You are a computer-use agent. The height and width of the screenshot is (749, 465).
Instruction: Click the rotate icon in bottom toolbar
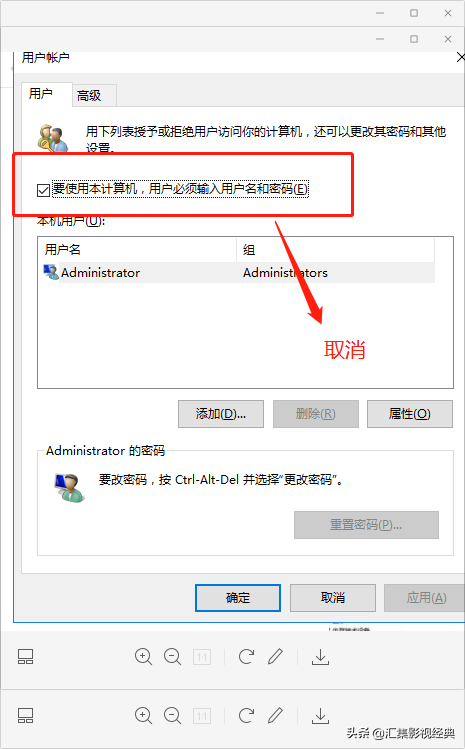(x=246, y=716)
